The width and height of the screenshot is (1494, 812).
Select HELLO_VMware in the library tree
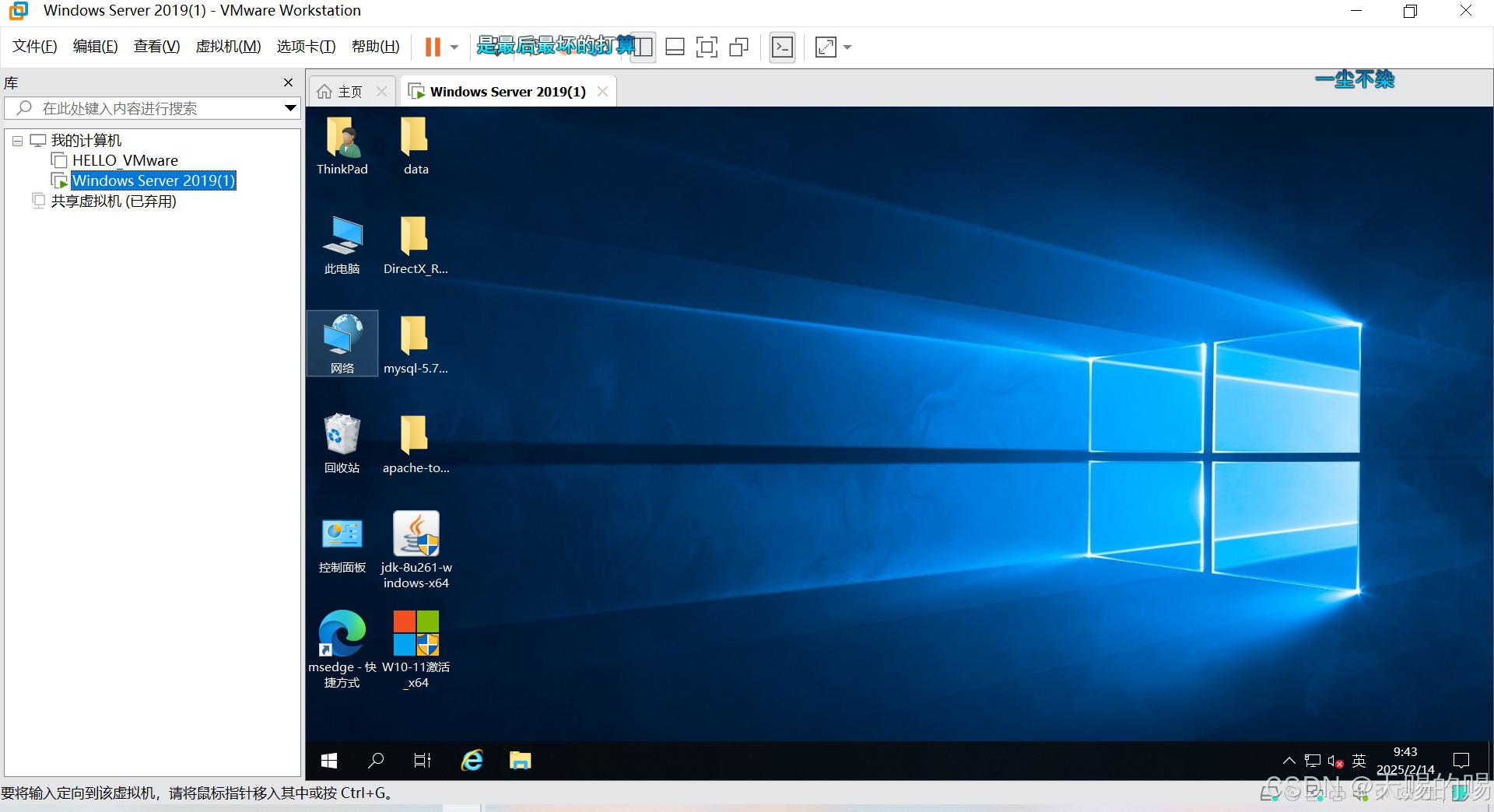click(125, 160)
